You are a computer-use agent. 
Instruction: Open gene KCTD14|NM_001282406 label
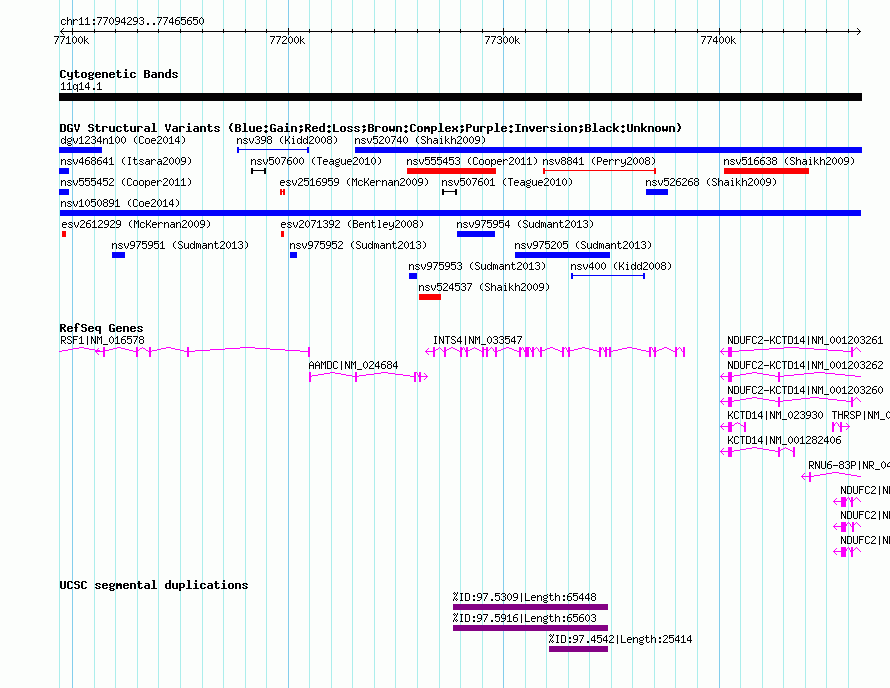point(784,440)
